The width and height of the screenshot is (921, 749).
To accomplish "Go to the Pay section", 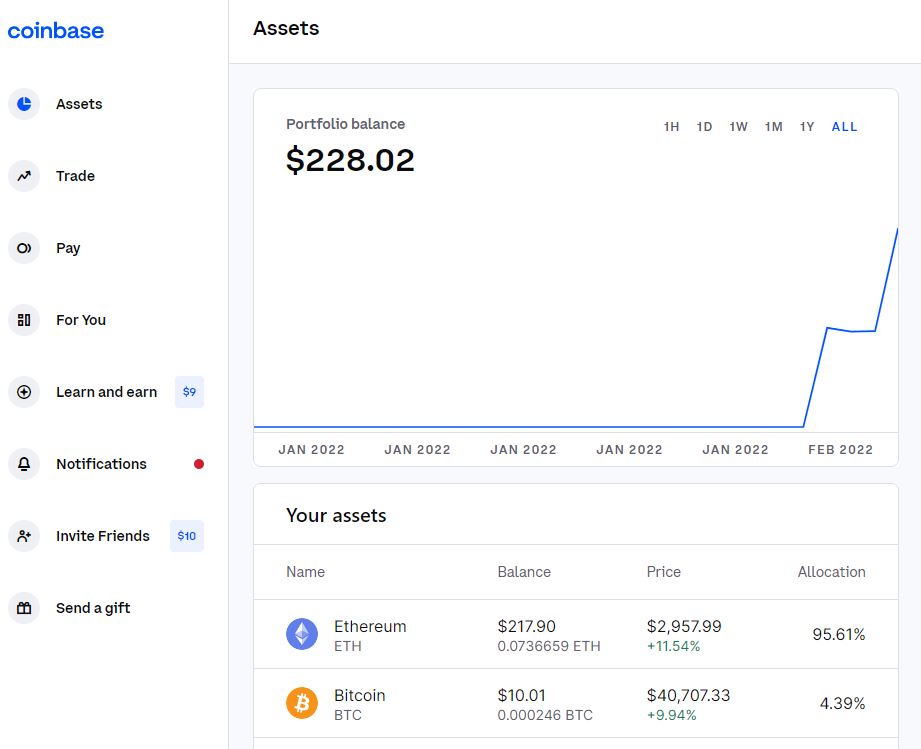I will click(68, 248).
